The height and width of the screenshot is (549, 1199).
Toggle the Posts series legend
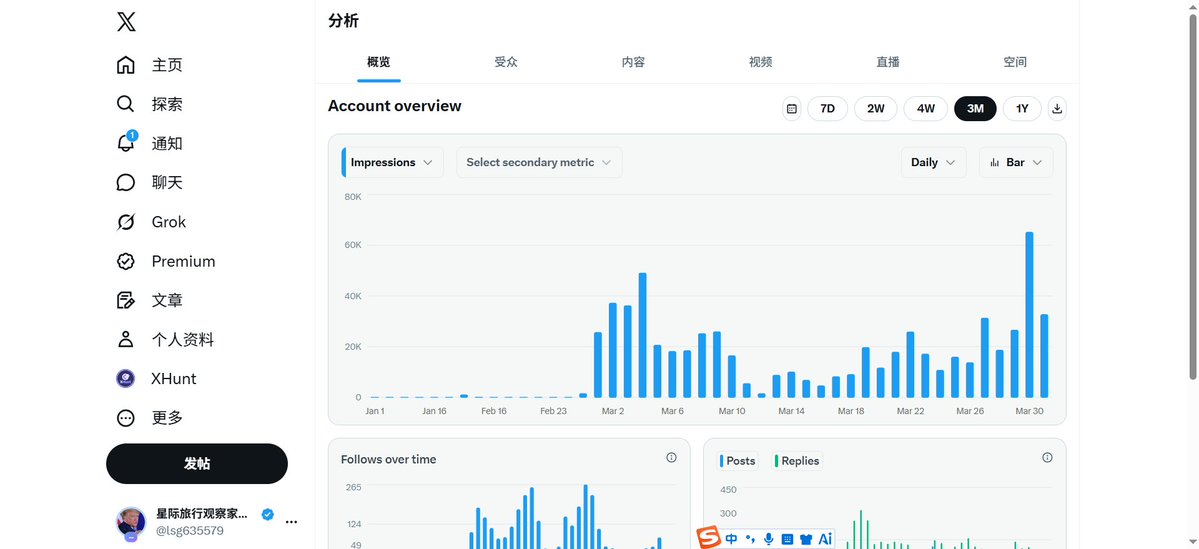(738, 461)
